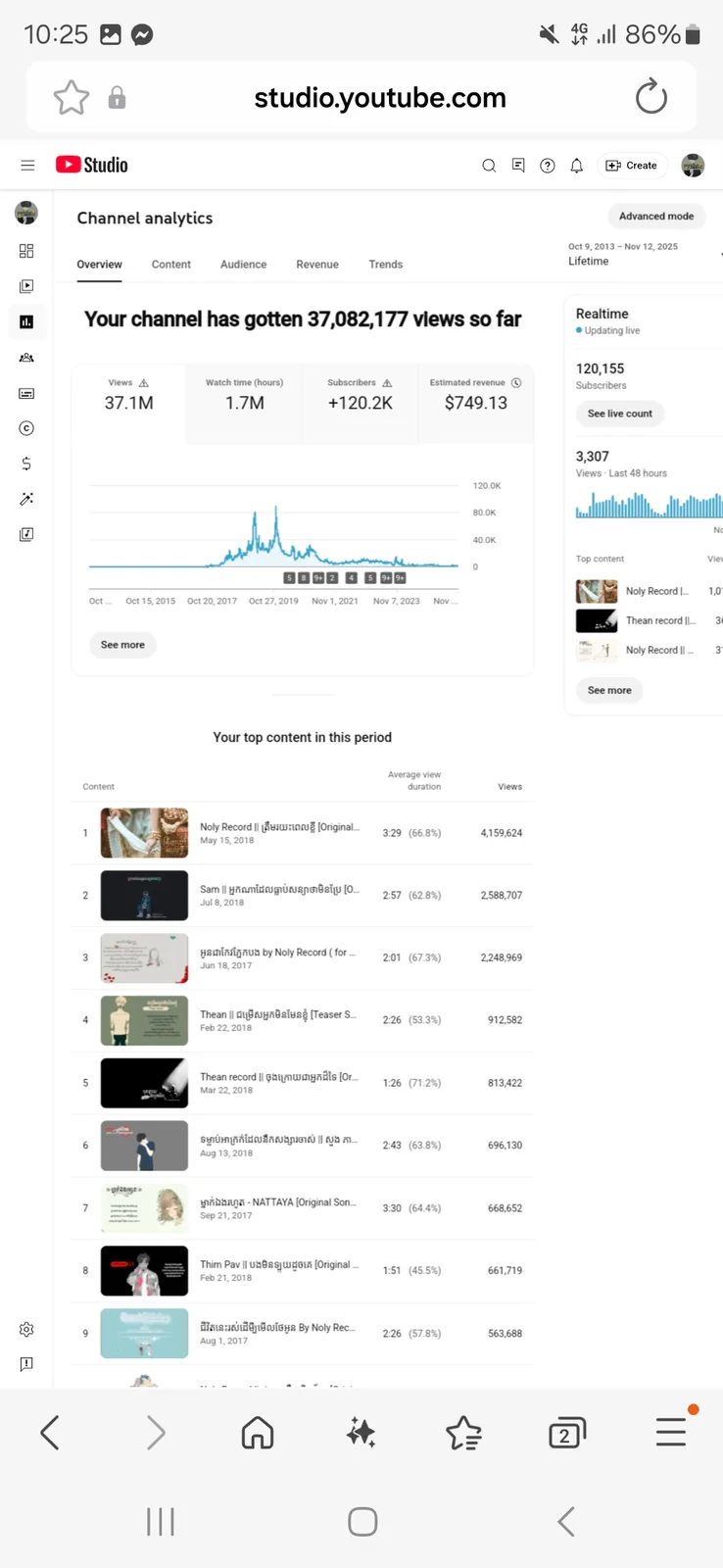The height and width of the screenshot is (1568, 723).
Task: Open the first Realtime top content Noly Record thumbnail
Action: tap(597, 591)
